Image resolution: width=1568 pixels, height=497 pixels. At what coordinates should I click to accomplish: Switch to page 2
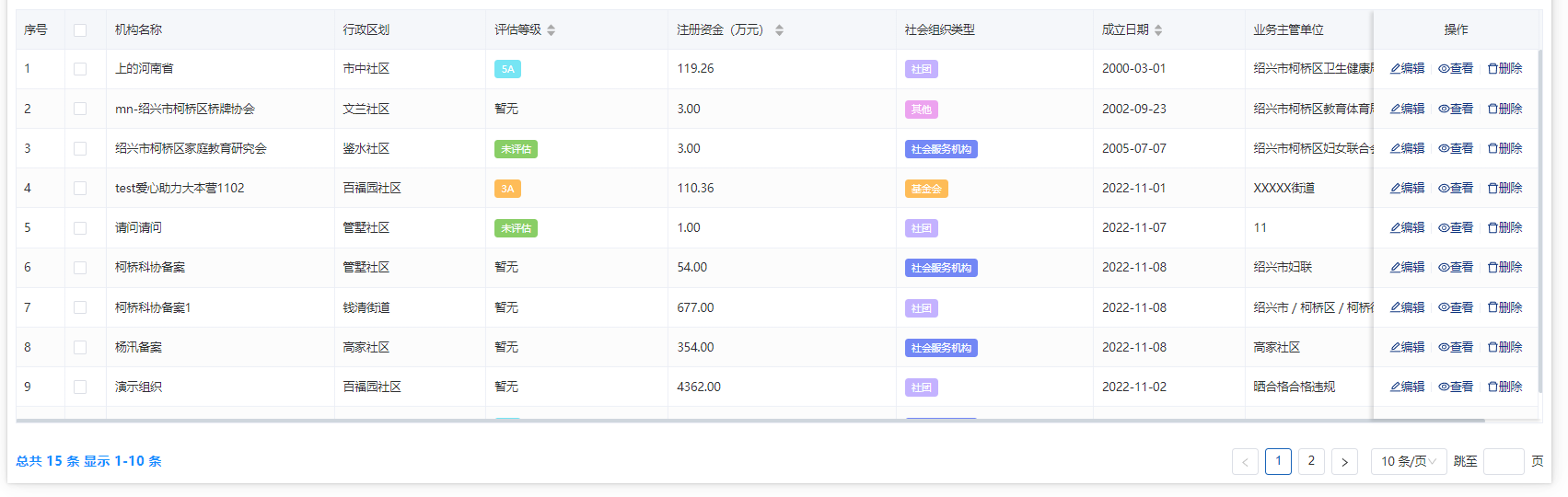[x=1311, y=461]
